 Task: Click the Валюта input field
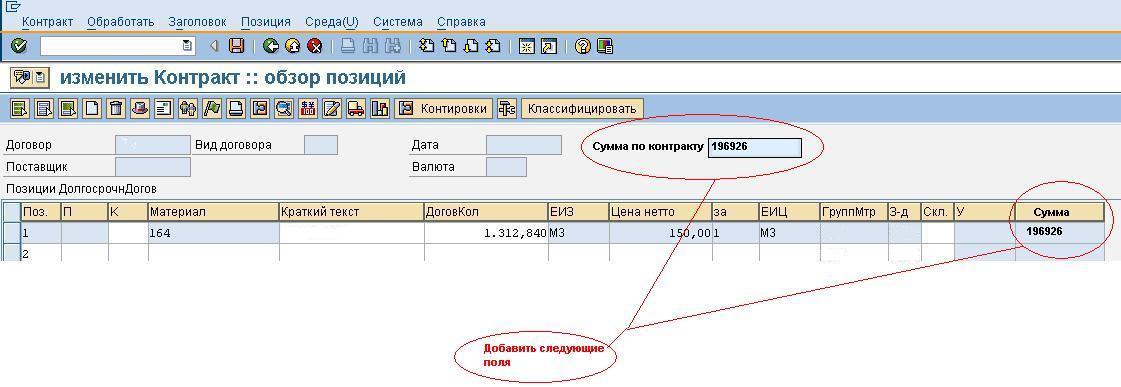506,167
